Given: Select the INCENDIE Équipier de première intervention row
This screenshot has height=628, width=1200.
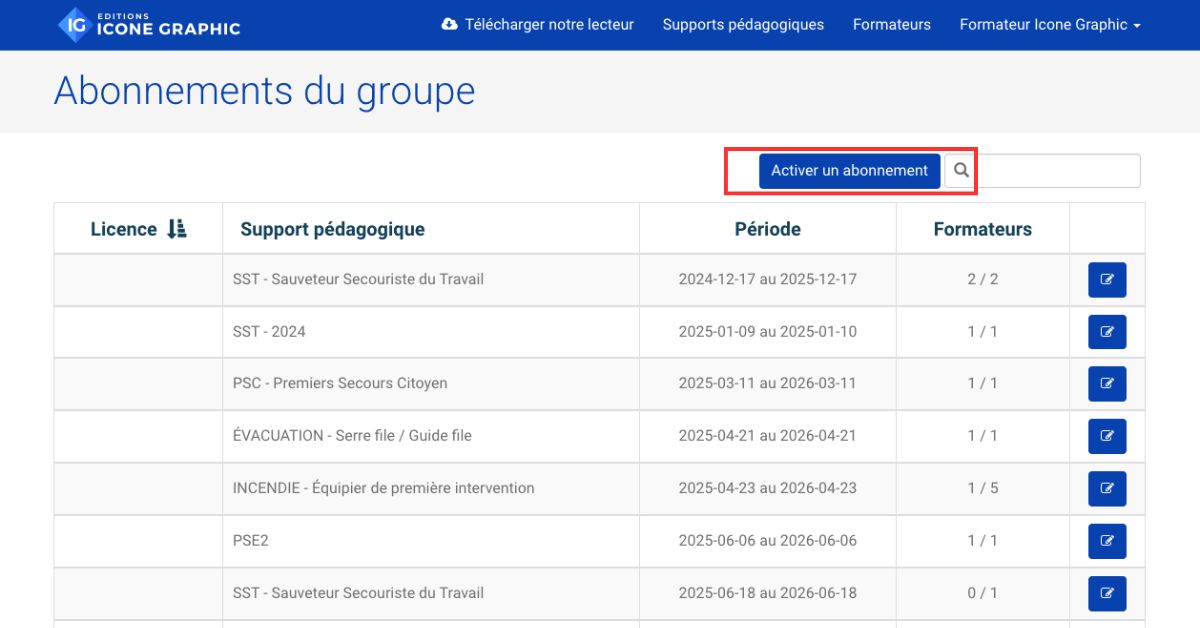Looking at the screenshot, I should [x=383, y=488].
